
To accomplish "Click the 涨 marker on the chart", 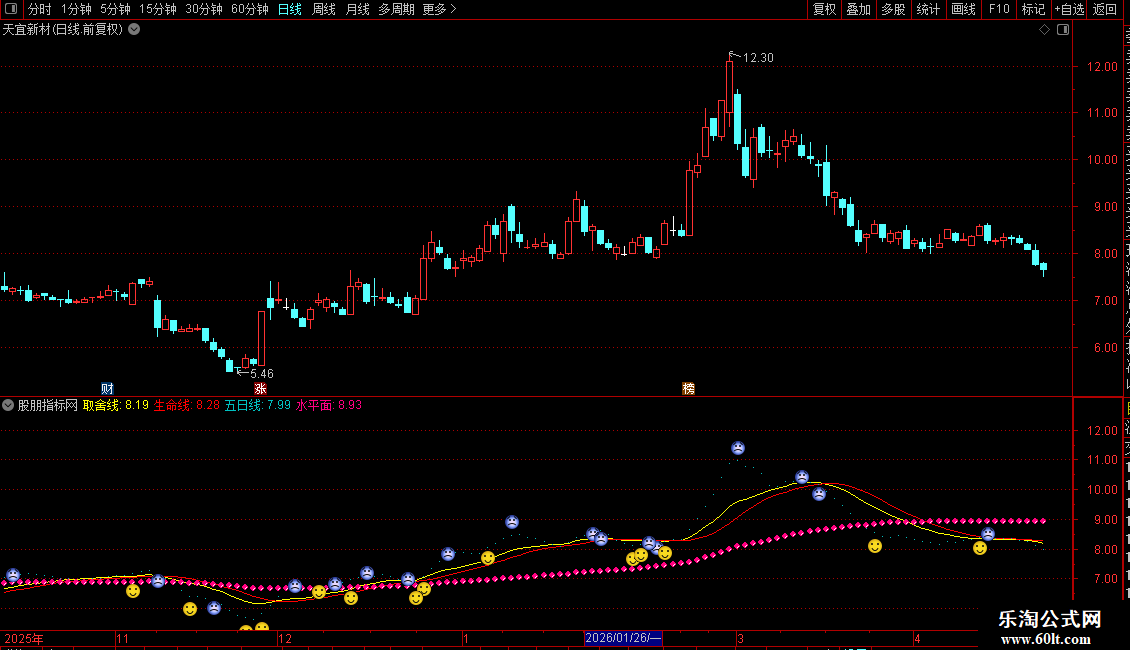I will 260,388.
